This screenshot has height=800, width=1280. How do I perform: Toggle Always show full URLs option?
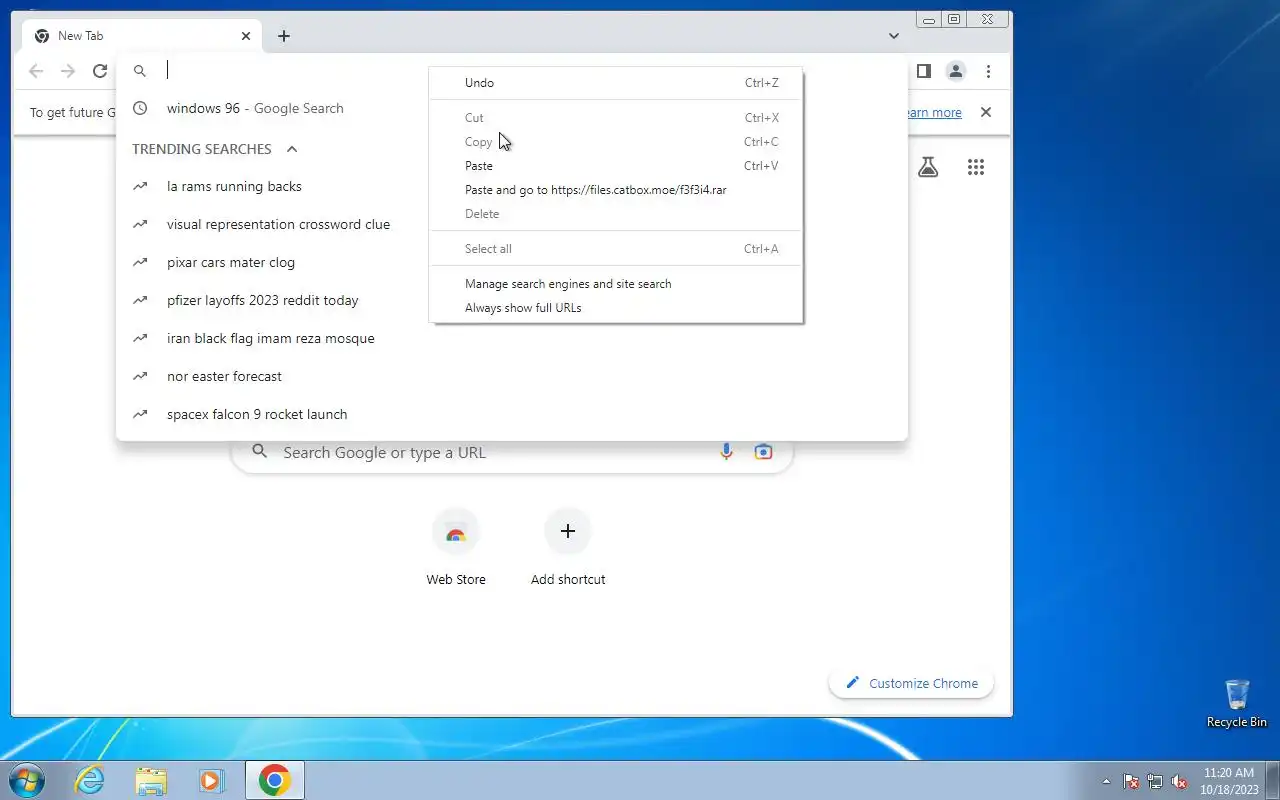coord(616,308)
